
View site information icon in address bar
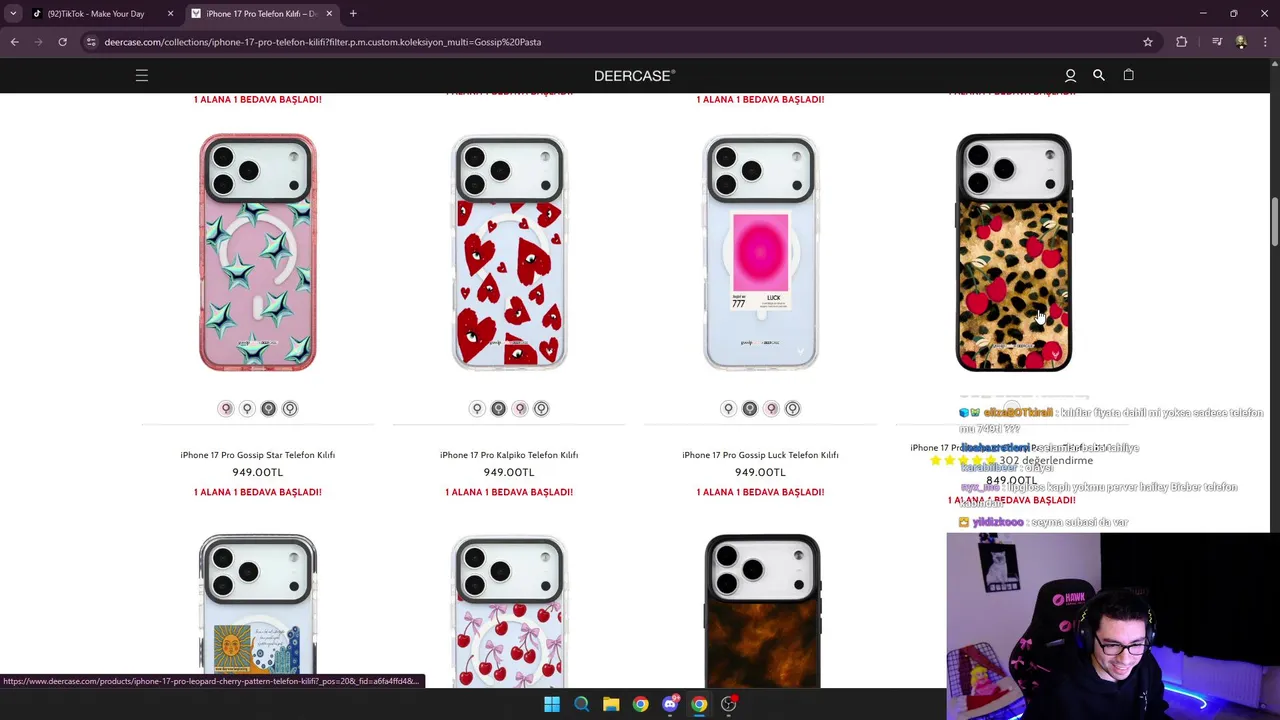tap(91, 42)
